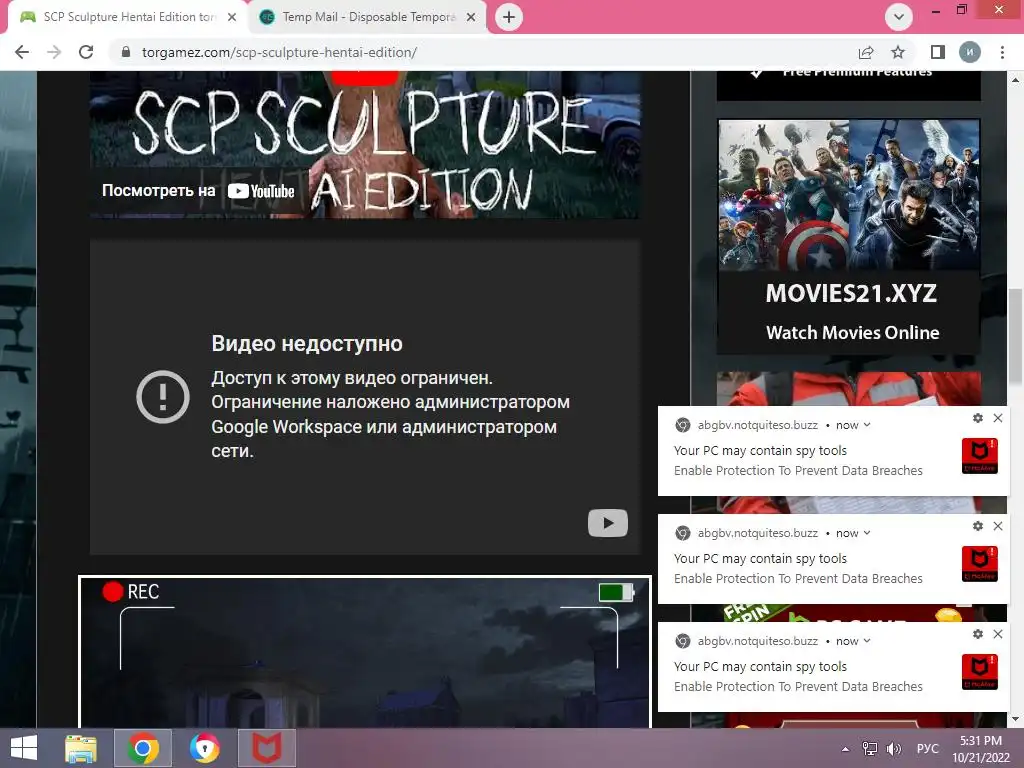Click the video unavailable warning icon

163,396
